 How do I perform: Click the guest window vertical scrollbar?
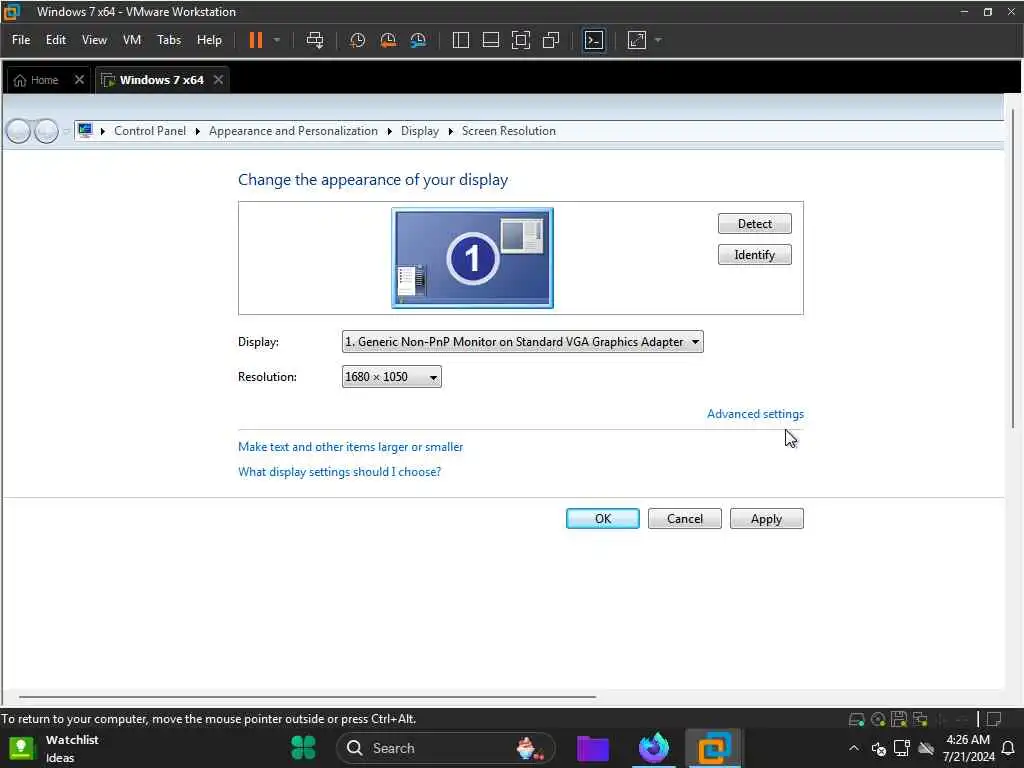coord(1014,268)
